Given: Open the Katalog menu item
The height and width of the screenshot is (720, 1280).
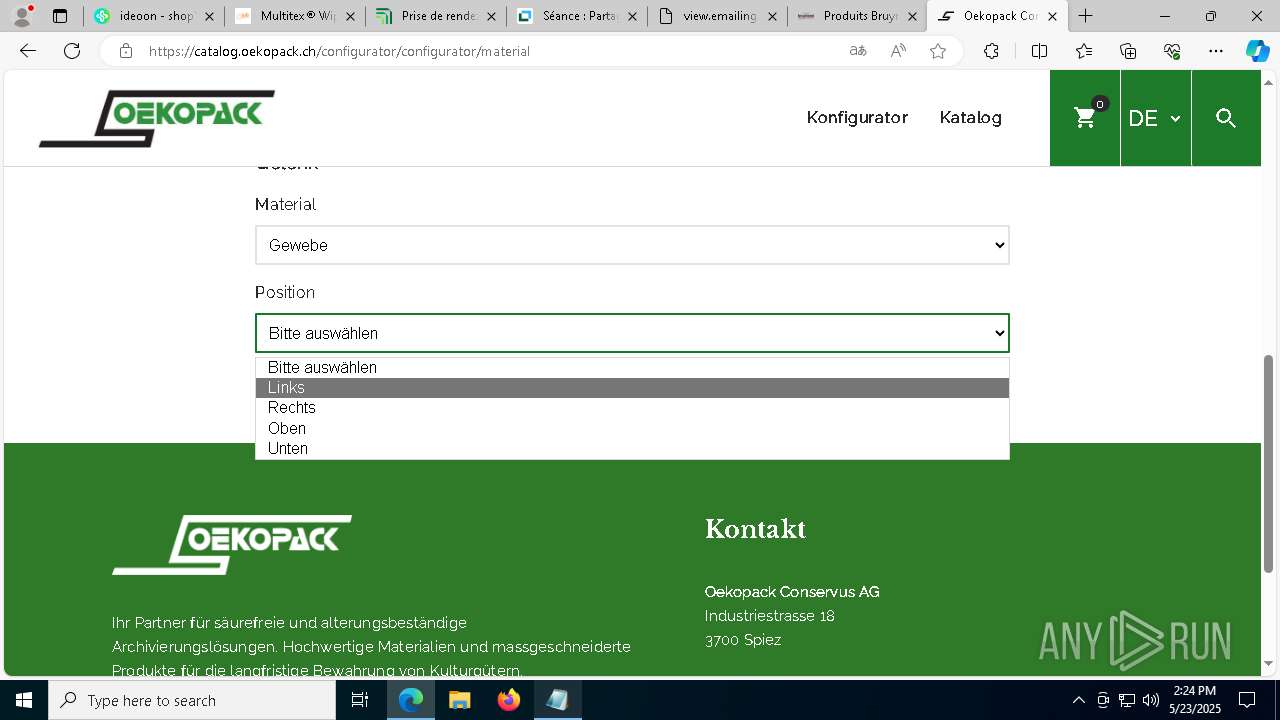Looking at the screenshot, I should pos(970,117).
